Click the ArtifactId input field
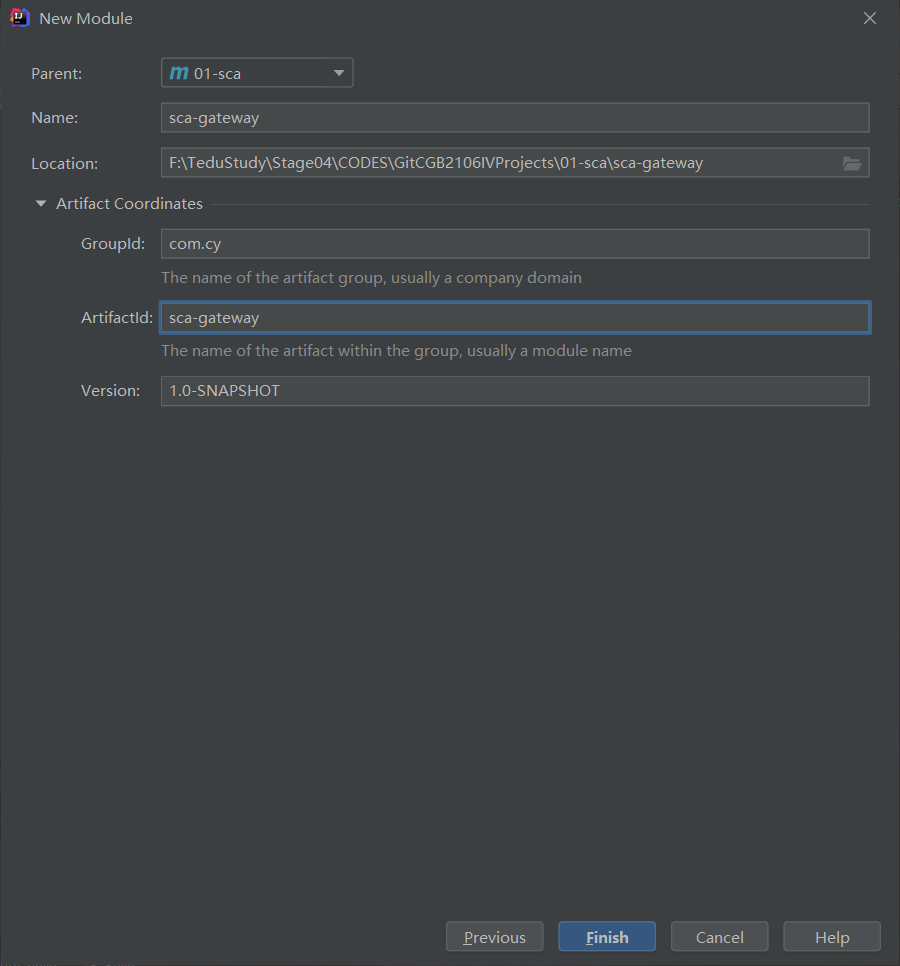This screenshot has height=966, width=900. click(x=515, y=317)
